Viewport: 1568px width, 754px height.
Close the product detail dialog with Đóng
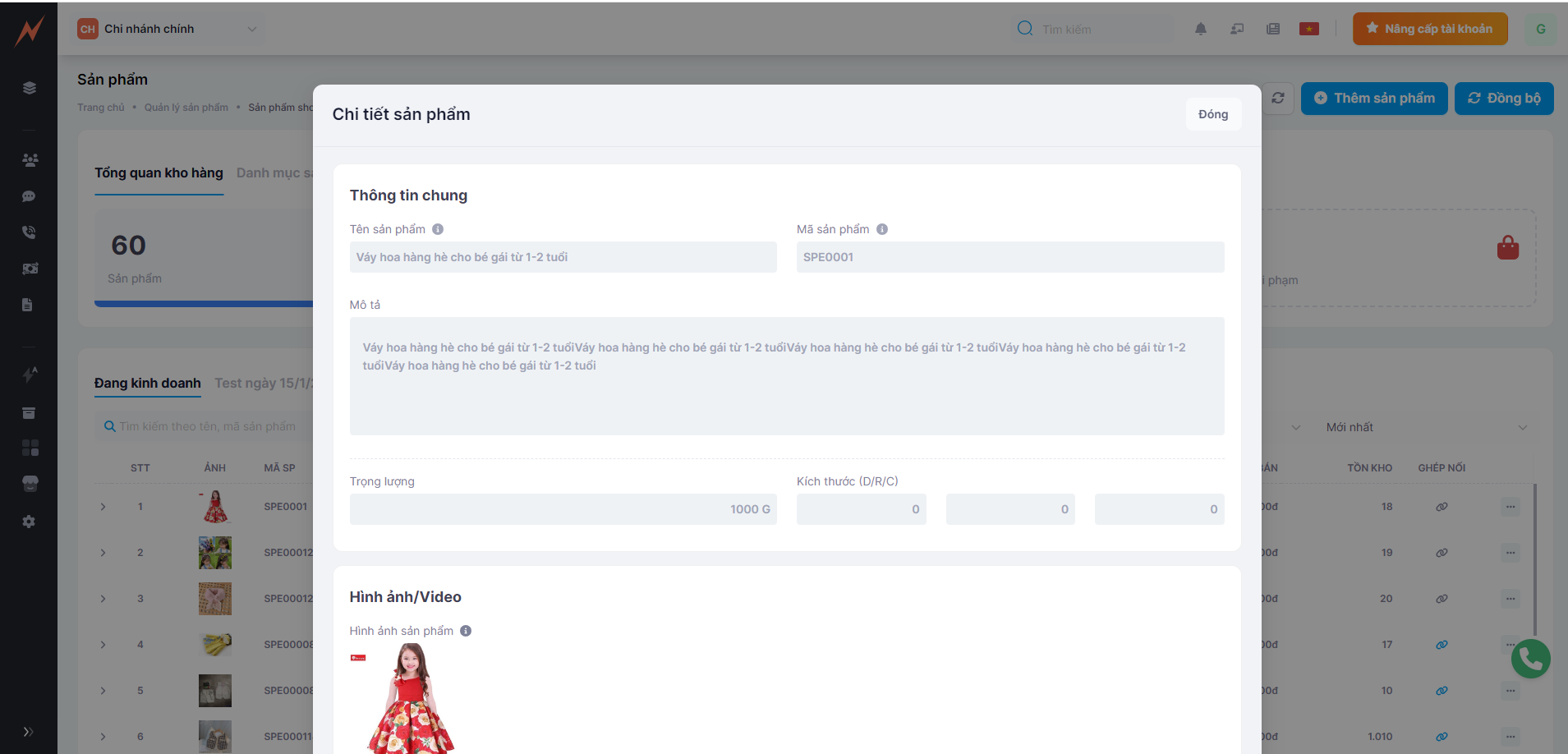click(x=1212, y=114)
